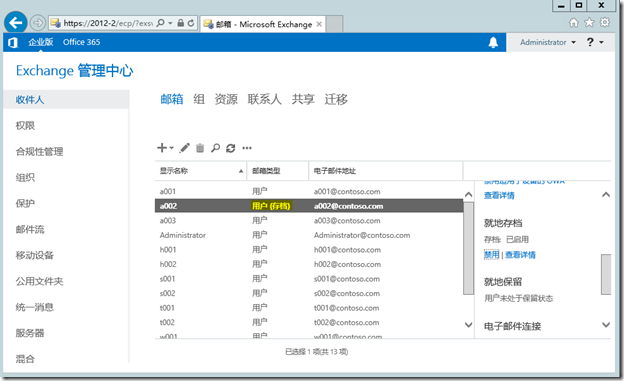Click details pane scrollbar thumb
The height and width of the screenshot is (381, 624).
pos(606,274)
